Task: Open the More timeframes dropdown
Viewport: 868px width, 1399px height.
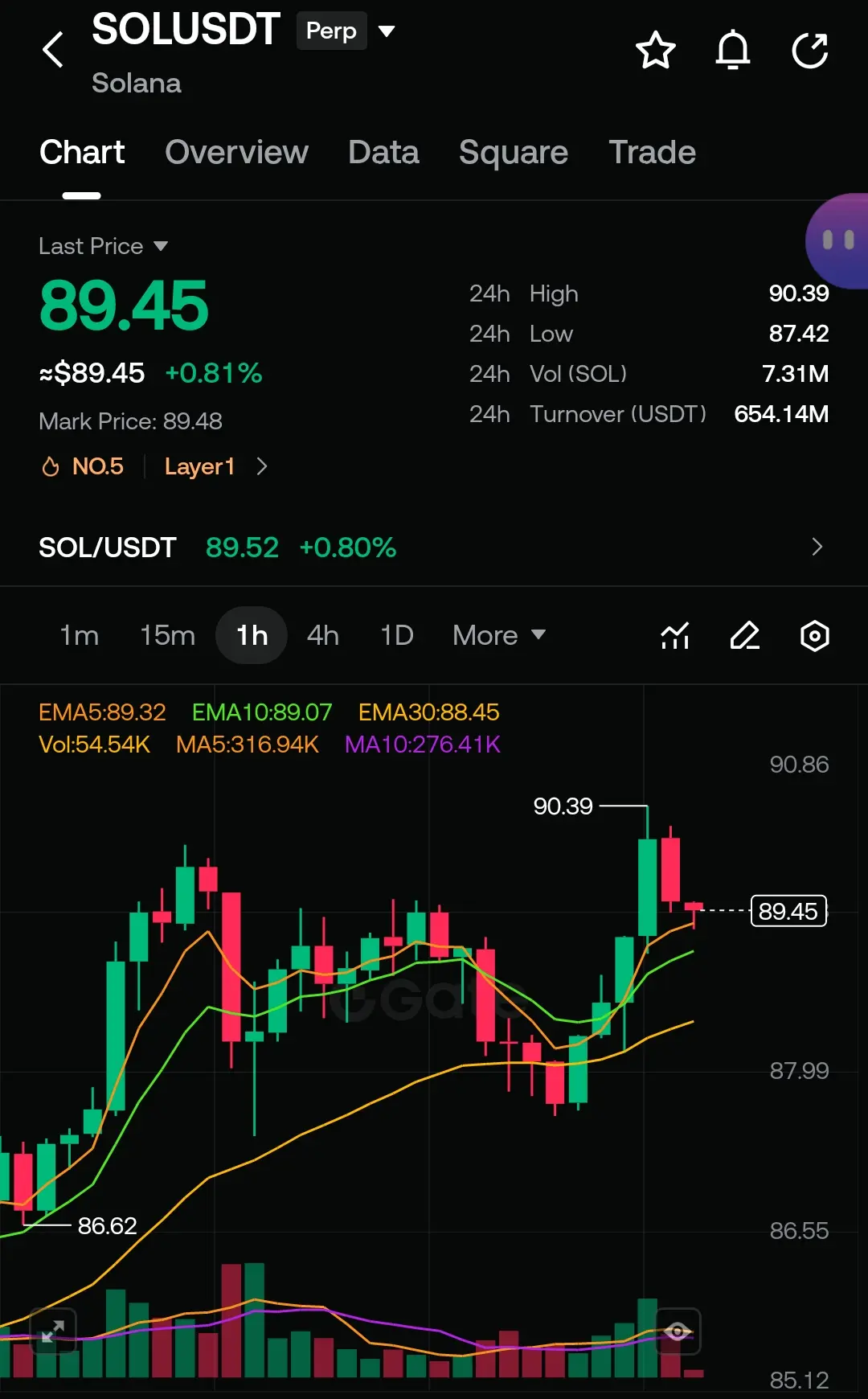Action: coord(499,635)
